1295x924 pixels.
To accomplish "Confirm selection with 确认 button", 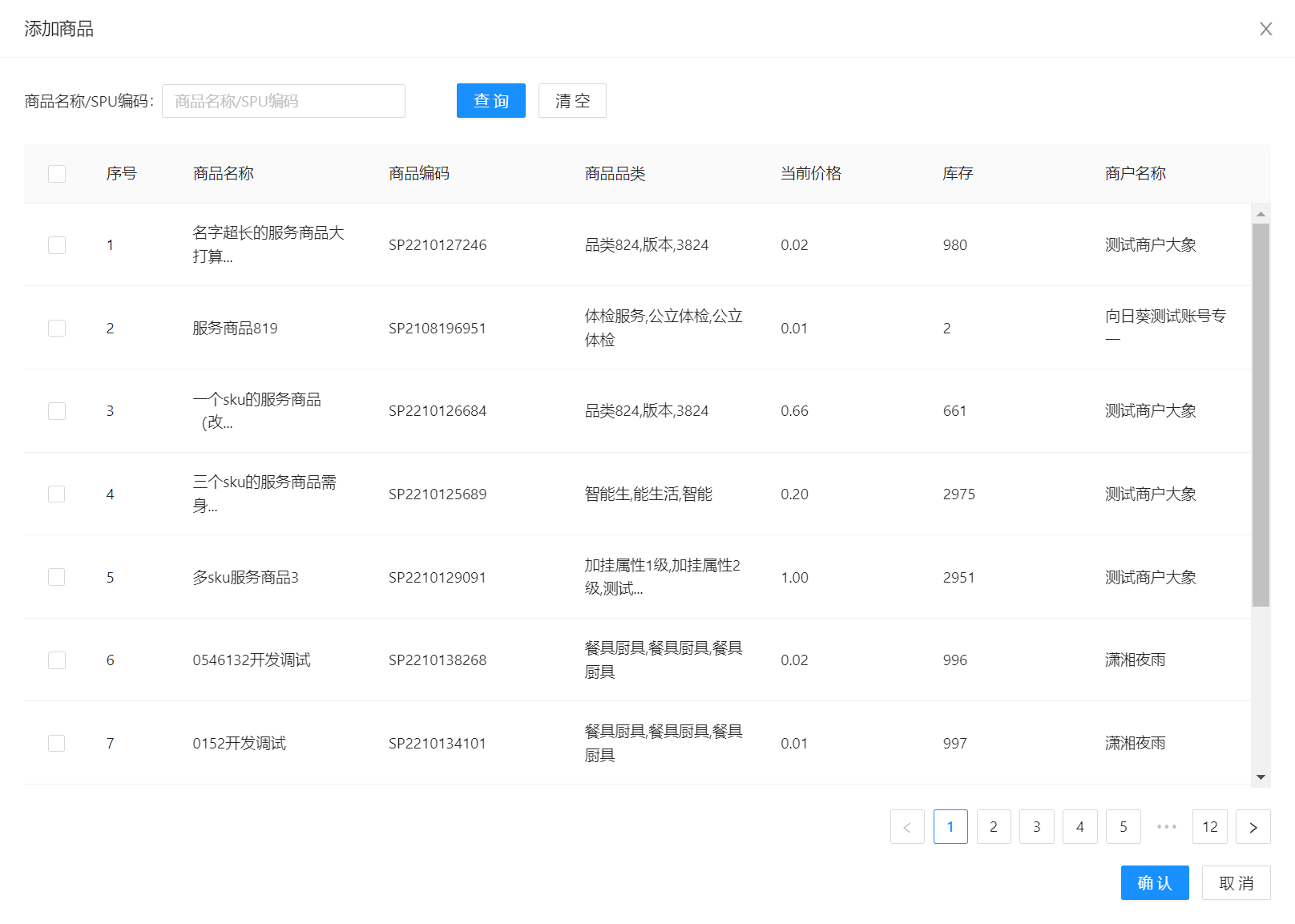I will [x=1155, y=883].
